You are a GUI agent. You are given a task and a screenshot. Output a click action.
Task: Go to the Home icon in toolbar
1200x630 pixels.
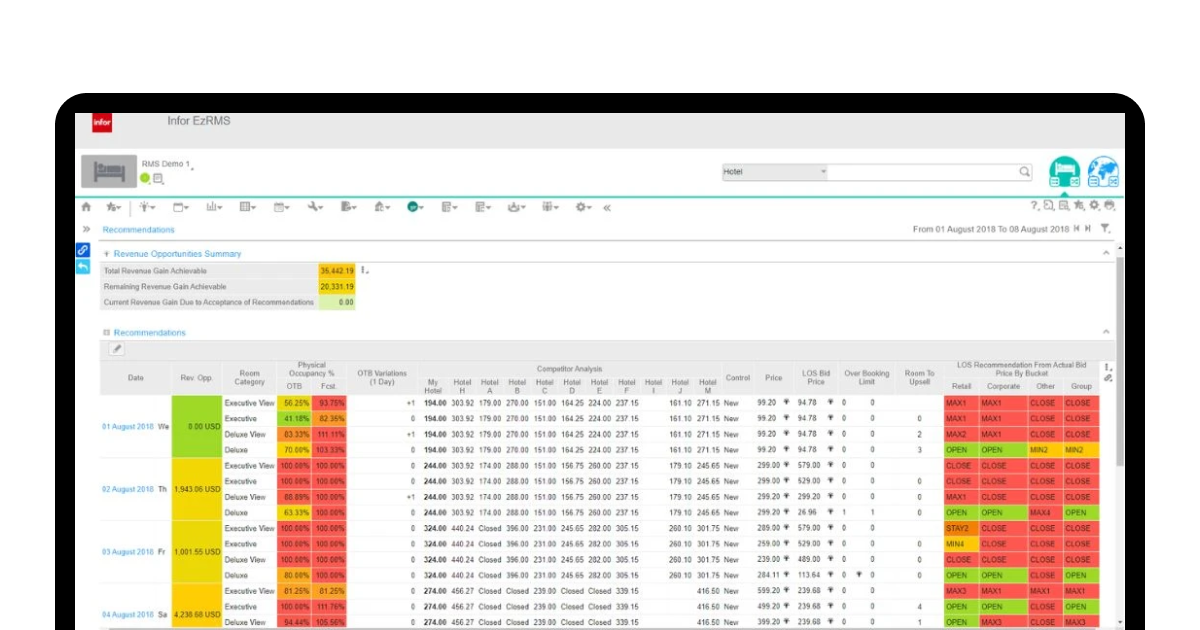pos(86,207)
